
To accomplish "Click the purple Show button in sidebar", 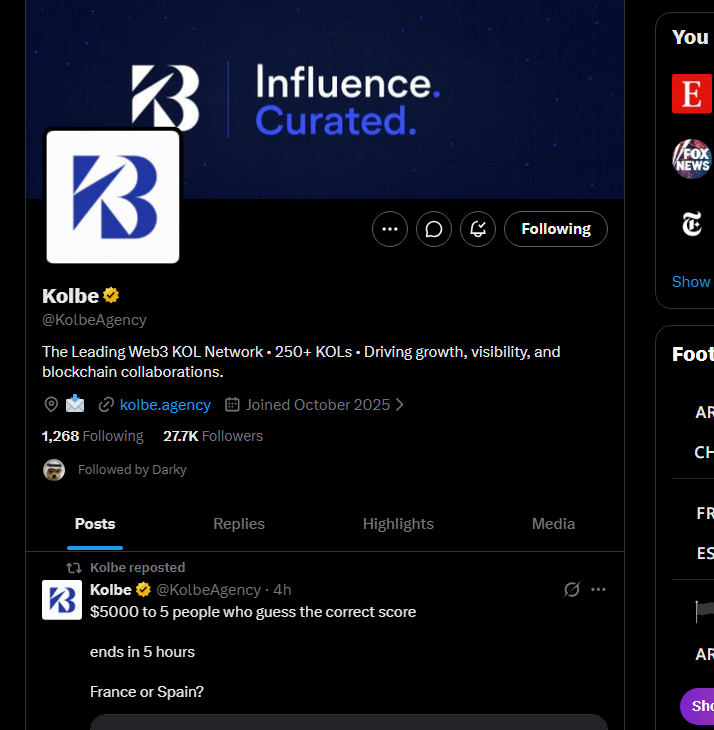I will coord(697,706).
